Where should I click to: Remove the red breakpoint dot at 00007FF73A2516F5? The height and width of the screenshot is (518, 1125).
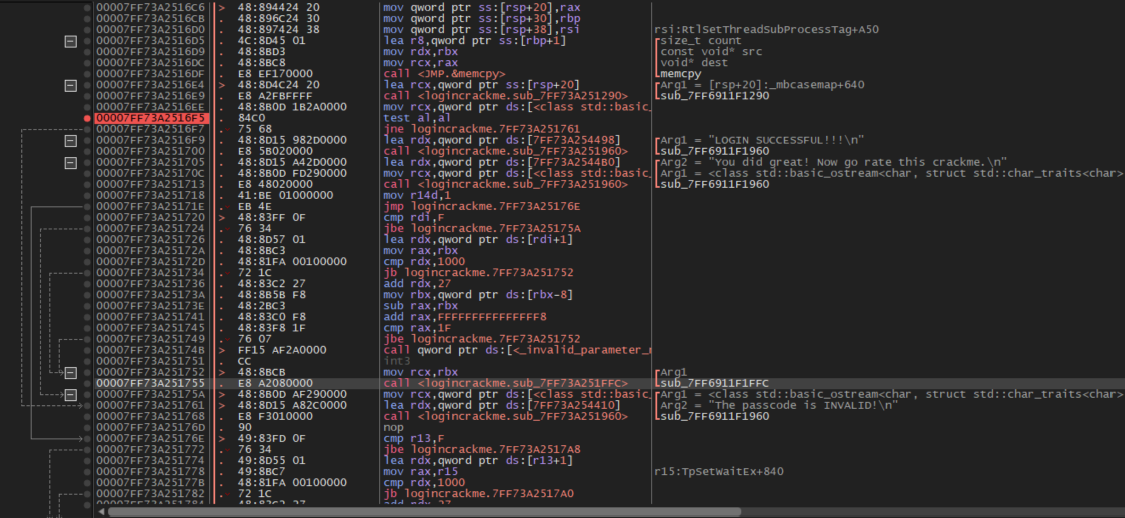tap(87, 118)
